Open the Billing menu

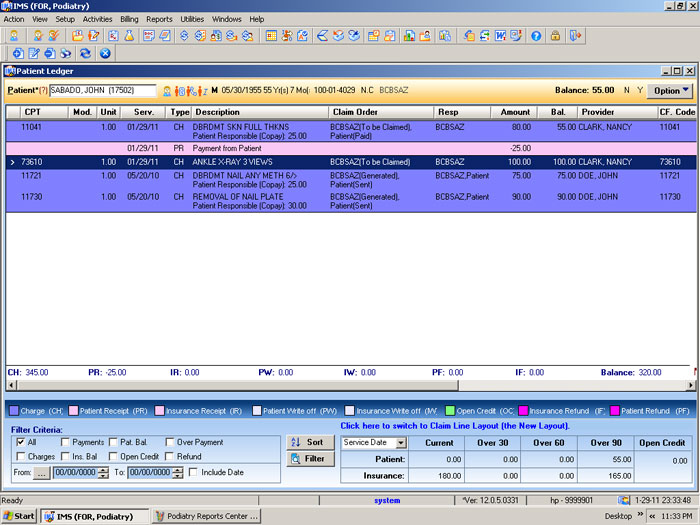click(x=129, y=19)
